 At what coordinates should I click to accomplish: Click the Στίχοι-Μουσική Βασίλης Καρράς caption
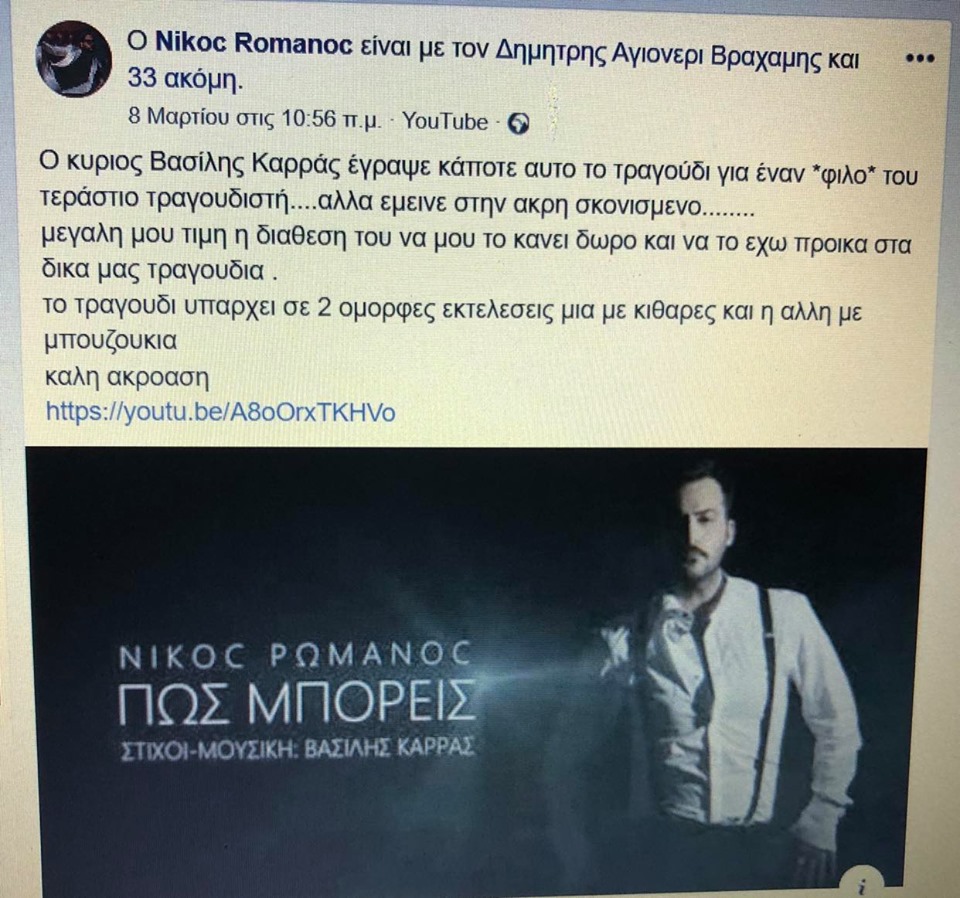pyautogui.click(x=298, y=747)
